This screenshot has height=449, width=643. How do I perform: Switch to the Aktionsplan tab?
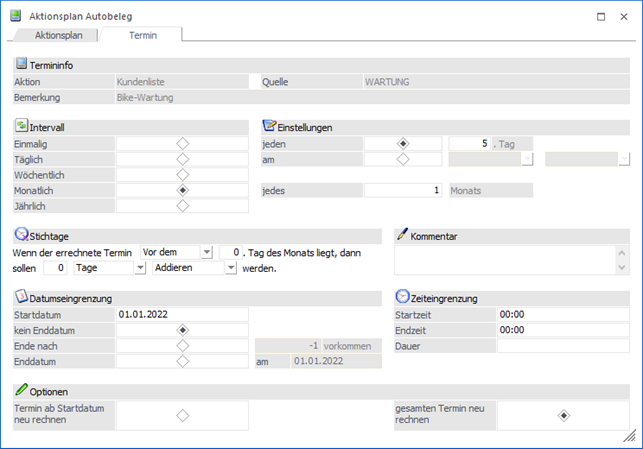coord(58,35)
